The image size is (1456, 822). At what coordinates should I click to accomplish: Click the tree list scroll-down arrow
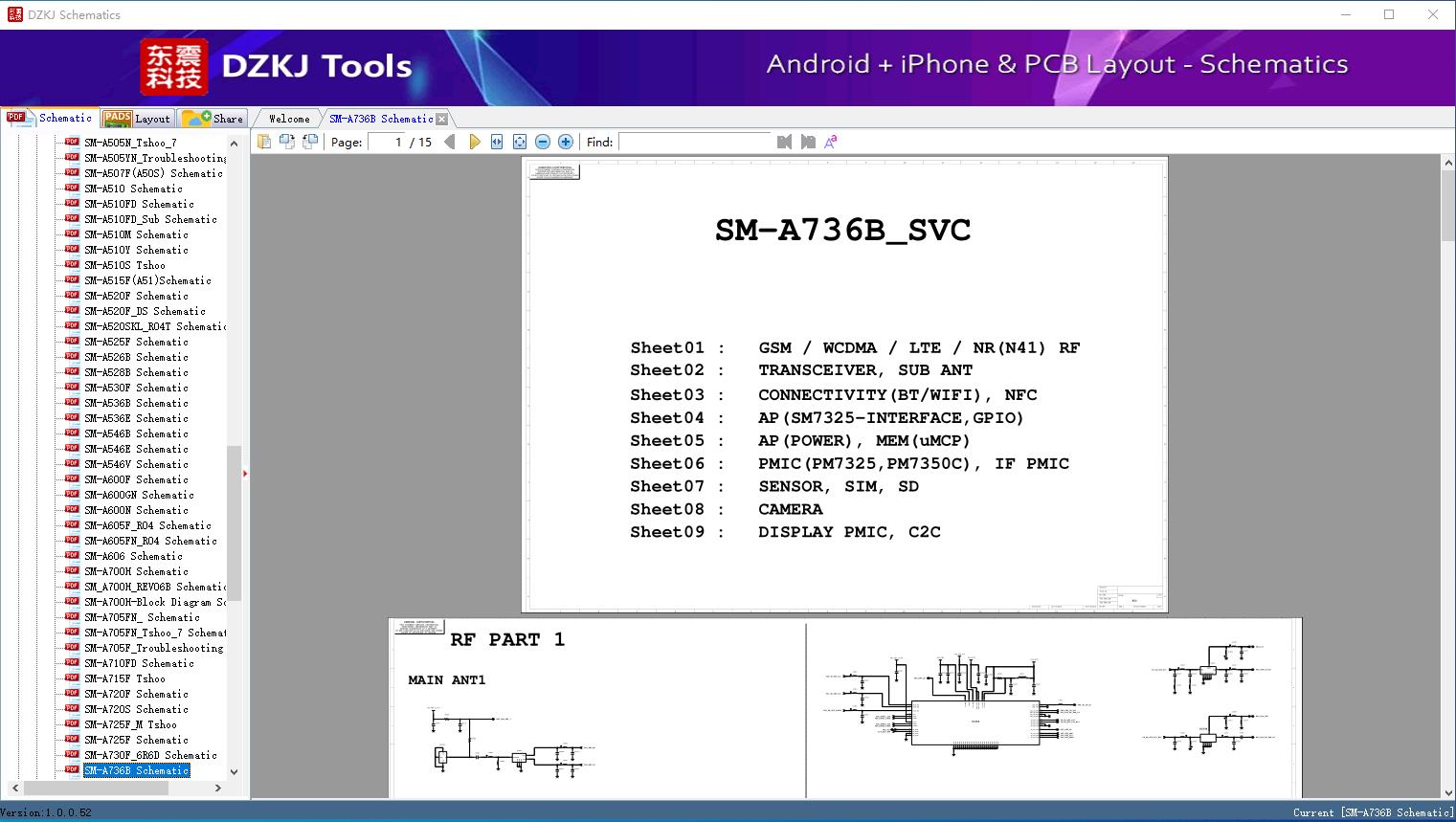click(x=234, y=771)
